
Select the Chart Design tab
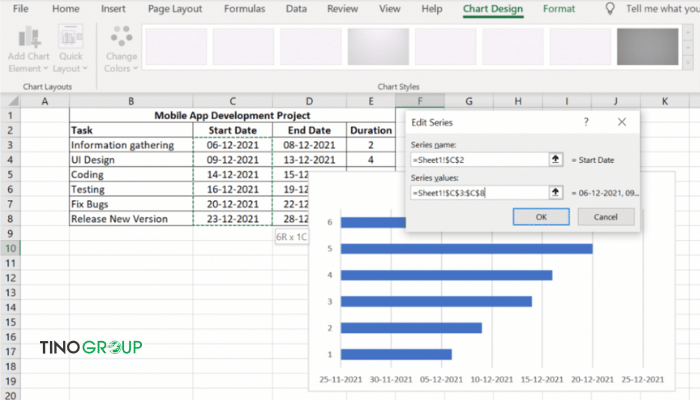click(x=493, y=9)
